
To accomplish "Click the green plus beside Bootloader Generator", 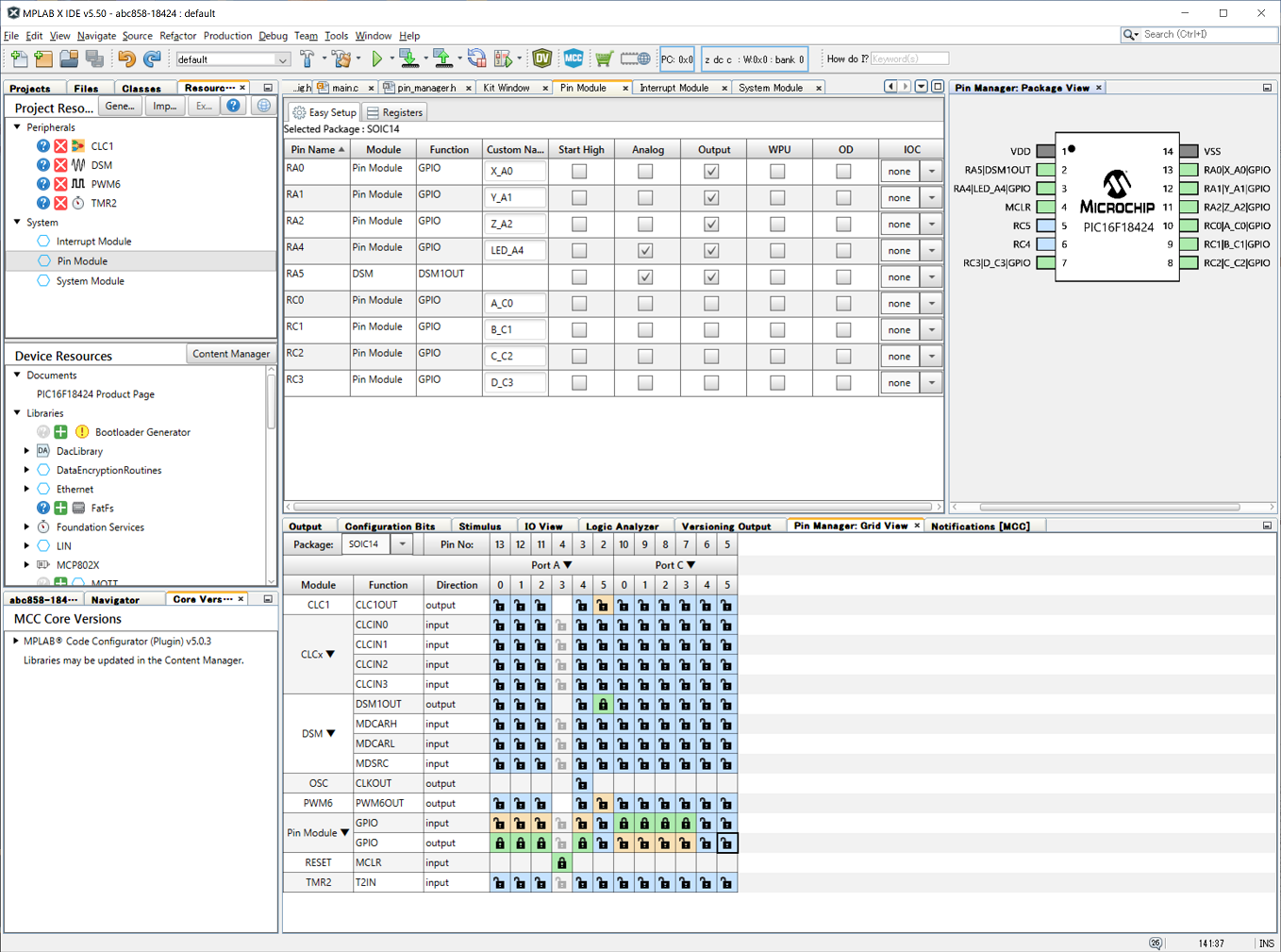I will click(x=60, y=432).
